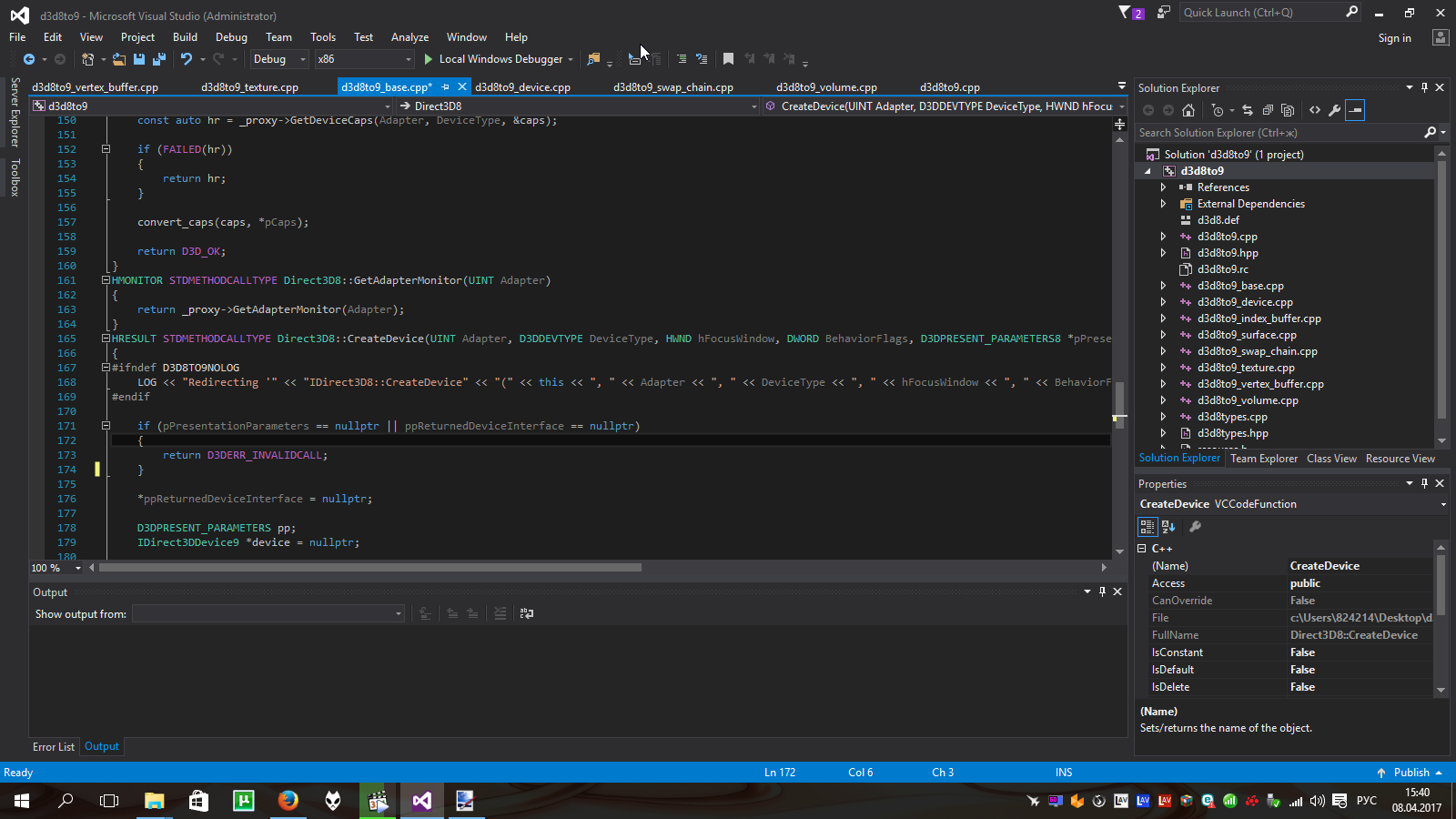Click Home icon in Solution Explorer
1456x819 pixels.
click(1188, 110)
